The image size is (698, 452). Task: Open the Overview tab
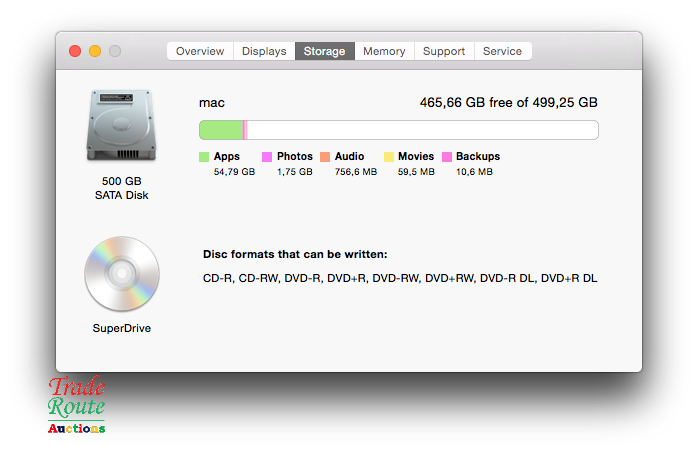[200, 51]
